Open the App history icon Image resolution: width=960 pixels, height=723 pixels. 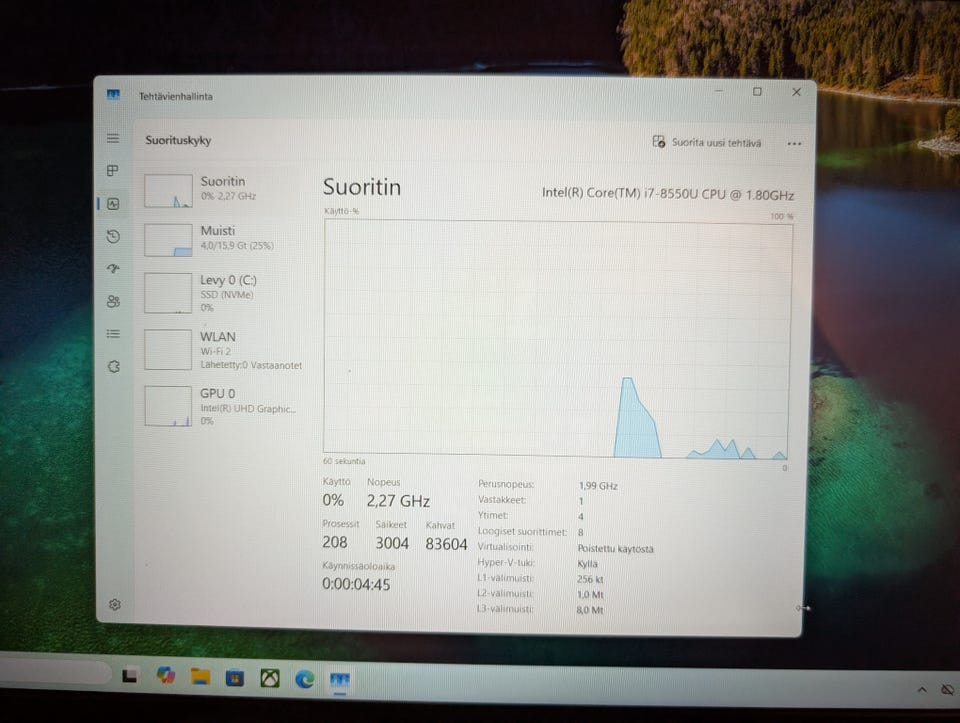point(113,236)
